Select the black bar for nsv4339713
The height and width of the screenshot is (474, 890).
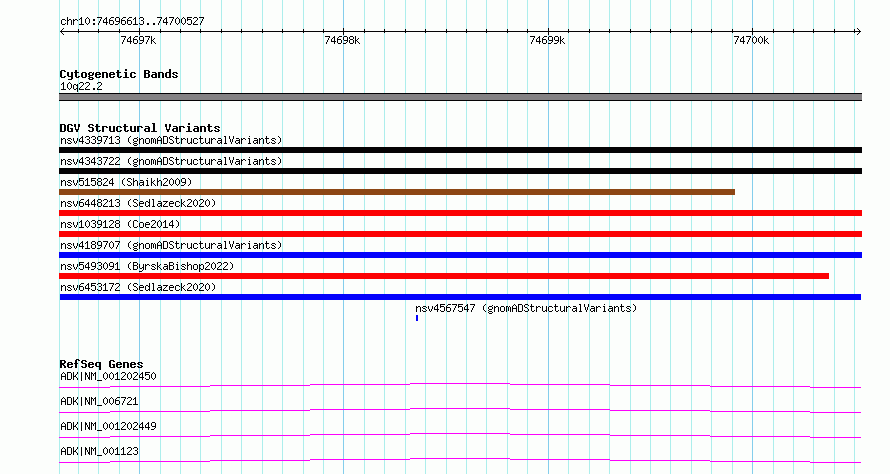coord(460,150)
